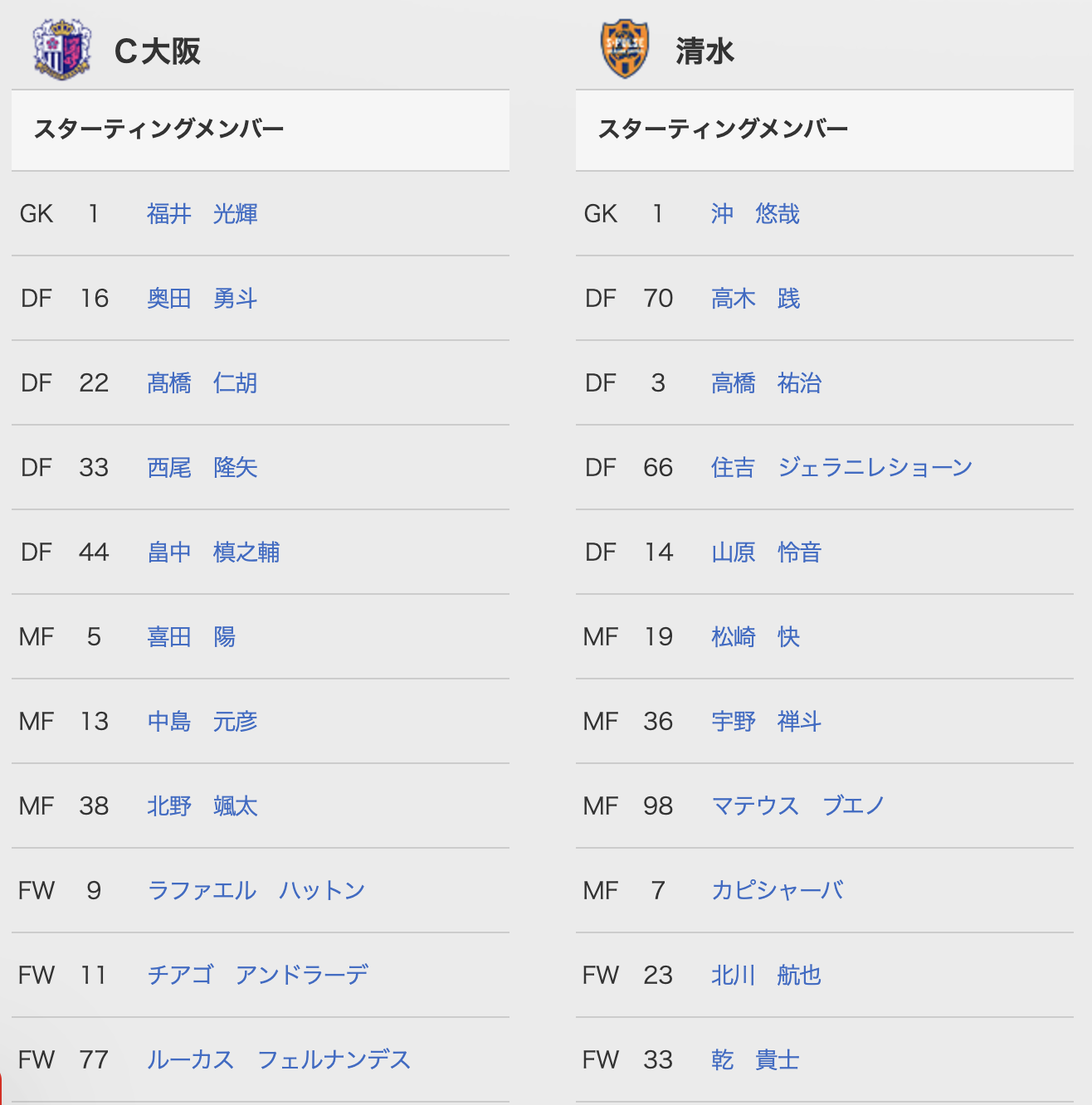Open 西尾 隆矢 profile link
1092x1105 pixels.
click(x=202, y=468)
